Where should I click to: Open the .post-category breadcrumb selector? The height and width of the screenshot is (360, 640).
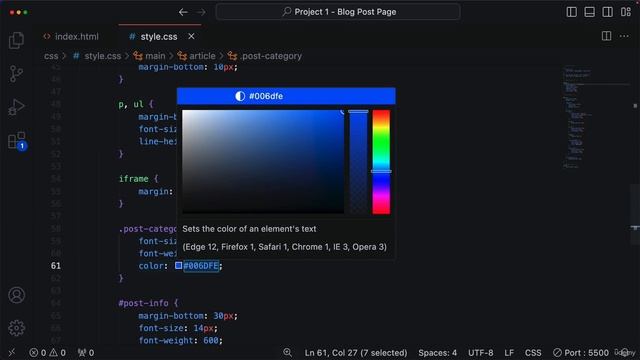pyautogui.click(x=265, y=56)
